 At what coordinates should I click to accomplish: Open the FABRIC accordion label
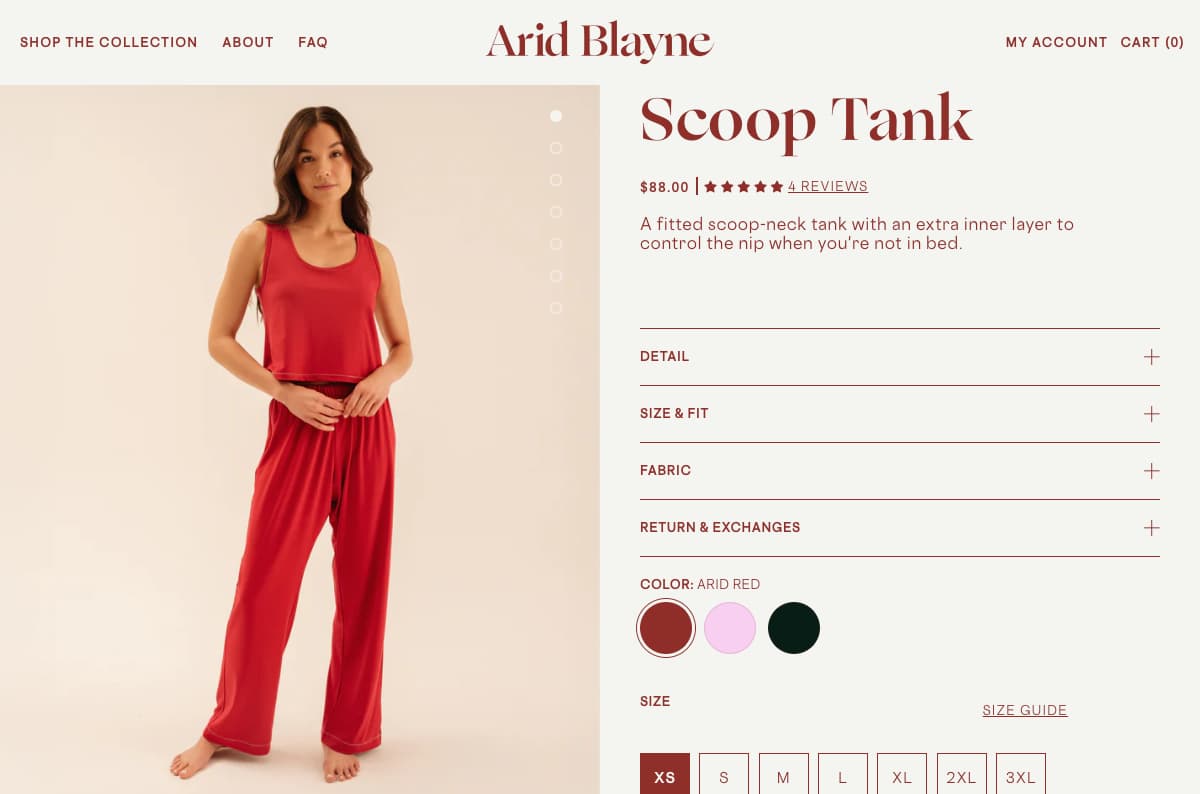pyautogui.click(x=665, y=471)
